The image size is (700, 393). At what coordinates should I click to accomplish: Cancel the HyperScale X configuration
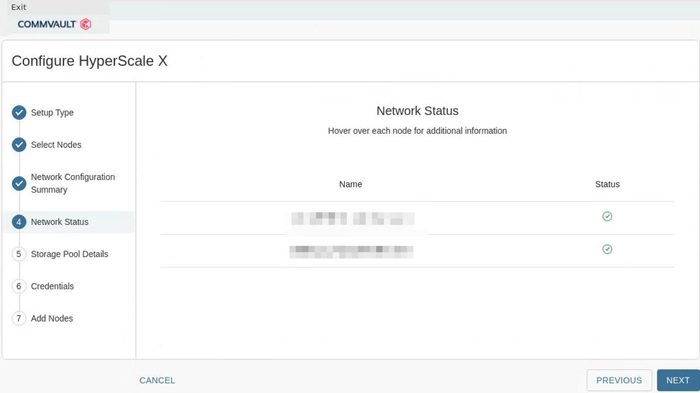tap(157, 380)
